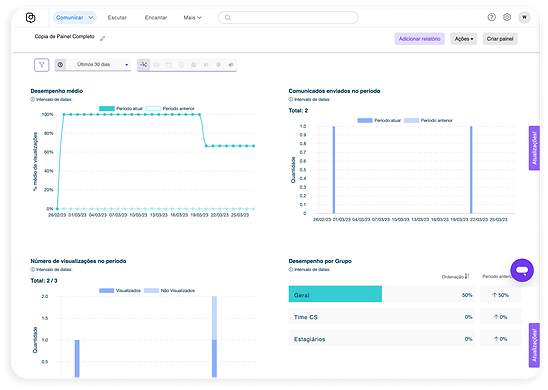Select the mobile phone channel filter
The width and height of the screenshot is (548, 390).
[181, 65]
